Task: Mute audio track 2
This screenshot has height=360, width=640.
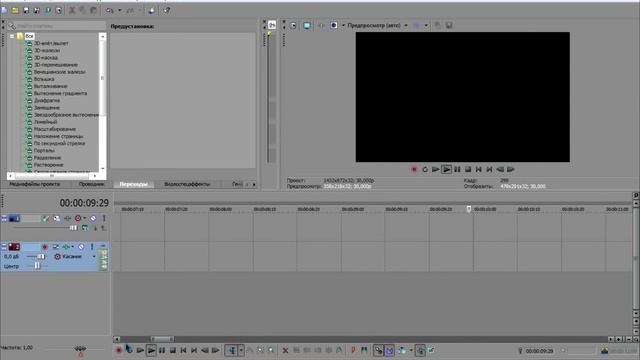Action: [81, 247]
